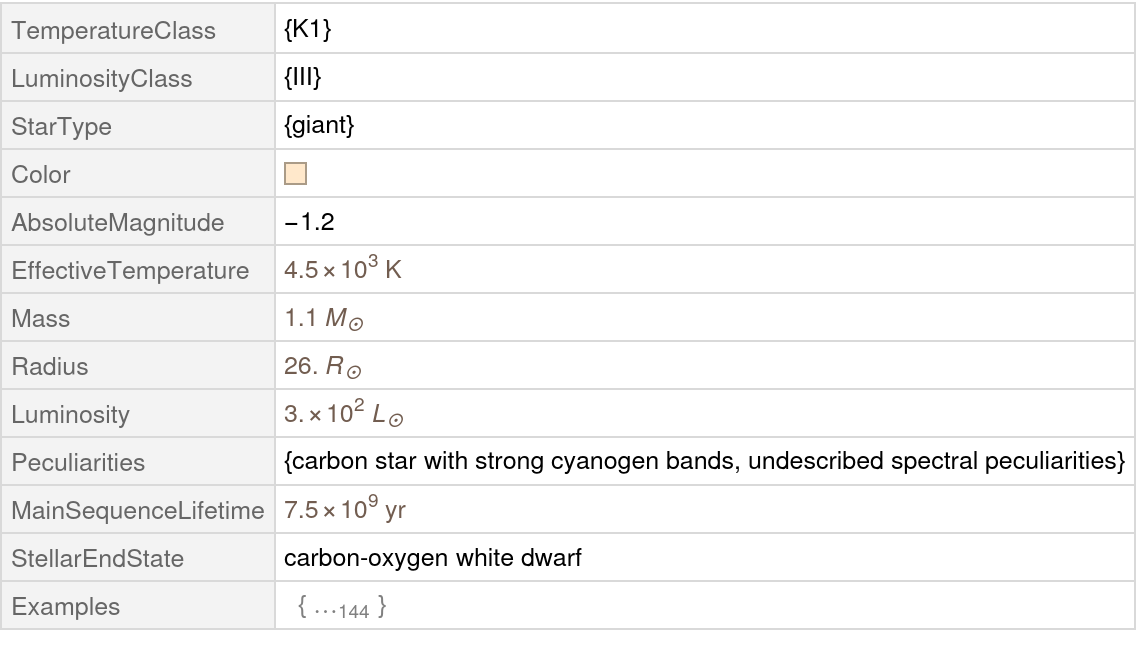Click the peach color swatch in Color row
The height and width of the screenshot is (660, 1136).
pos(295,174)
